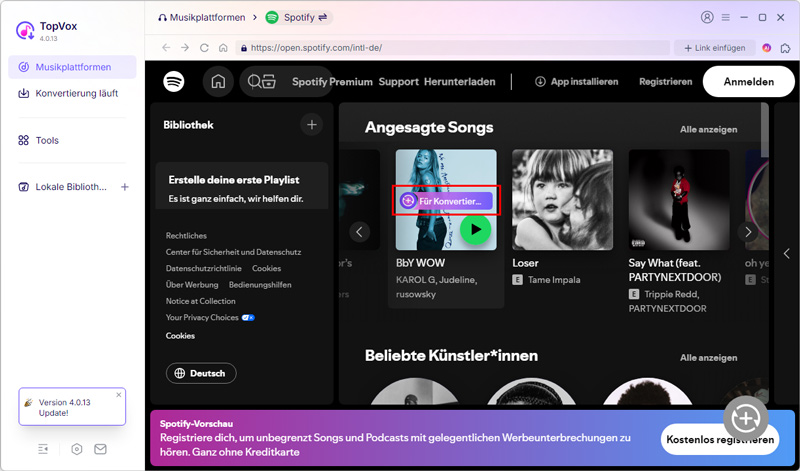
Task: Click Kostenlos registrieren button
Action: click(720, 439)
